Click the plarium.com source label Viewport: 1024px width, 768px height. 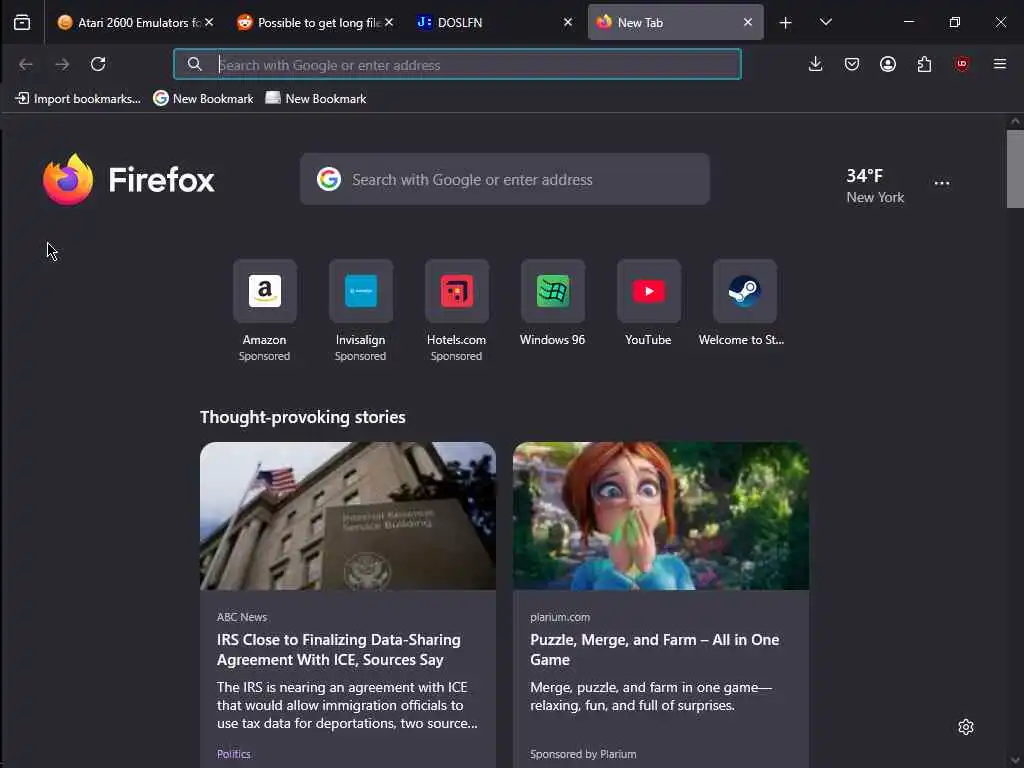(x=560, y=617)
